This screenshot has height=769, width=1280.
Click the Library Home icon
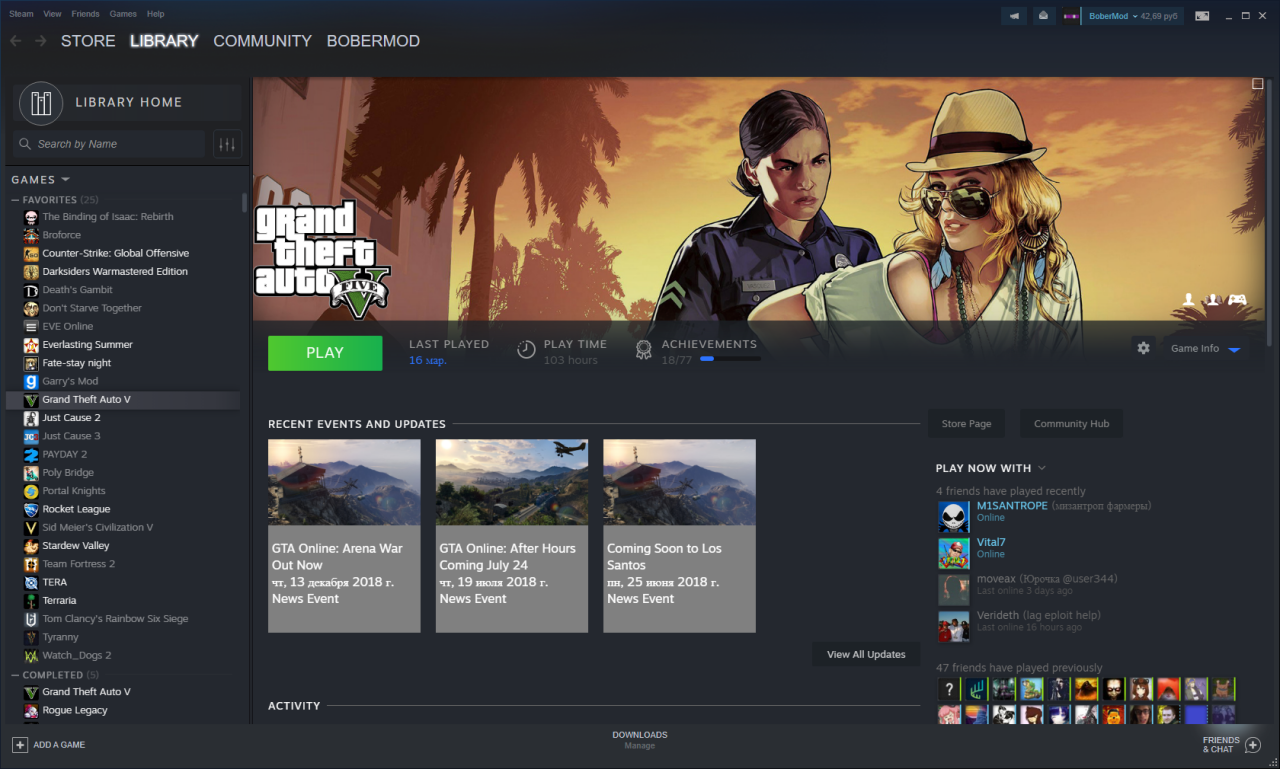coord(41,102)
